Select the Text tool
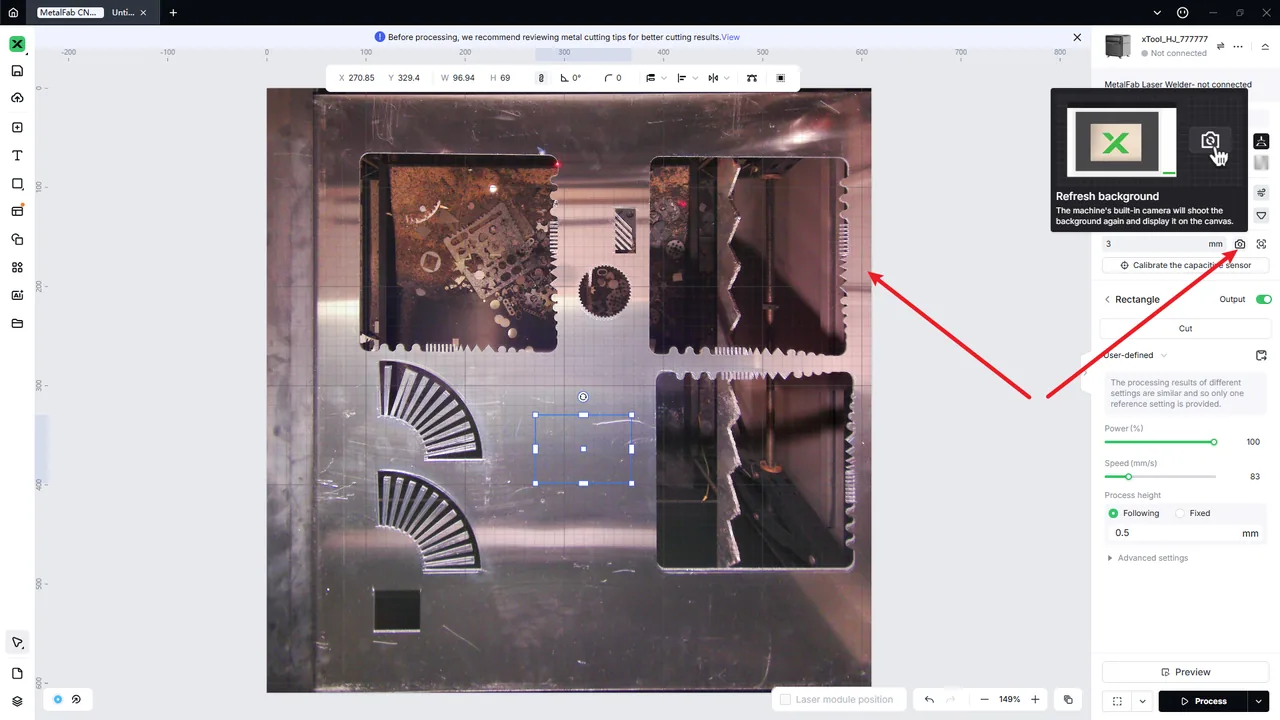Viewport: 1280px width, 720px height. point(17,156)
